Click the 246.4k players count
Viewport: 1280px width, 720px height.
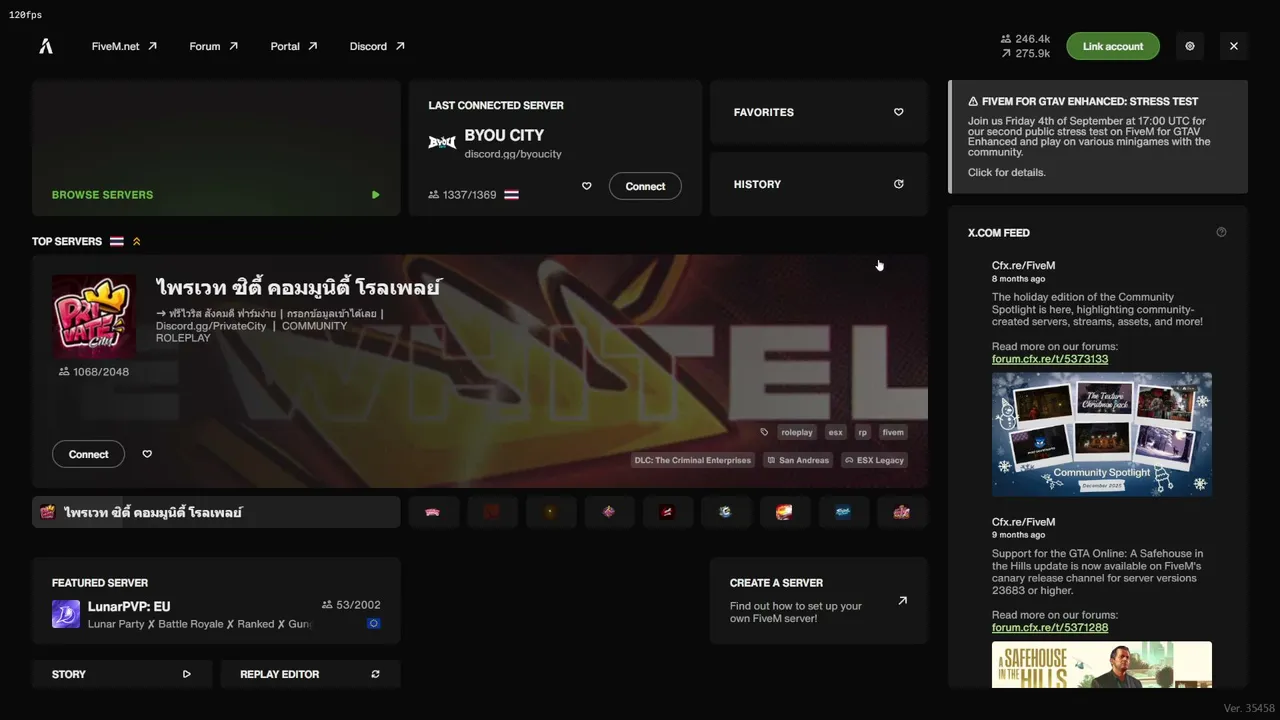click(1025, 39)
